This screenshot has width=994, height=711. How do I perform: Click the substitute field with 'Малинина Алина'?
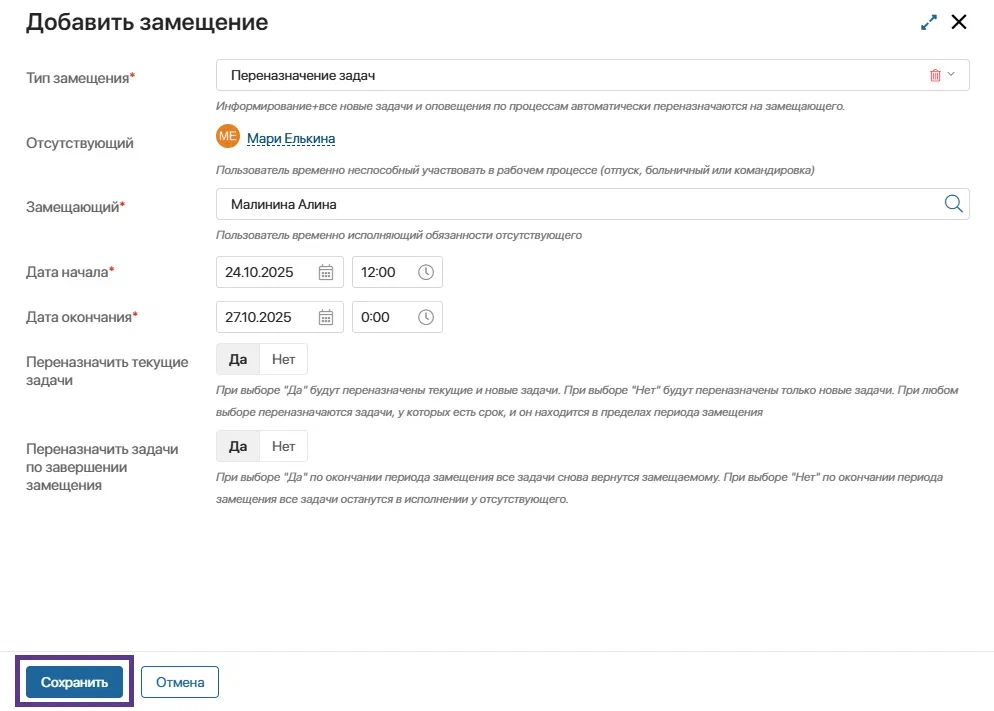tap(570, 204)
